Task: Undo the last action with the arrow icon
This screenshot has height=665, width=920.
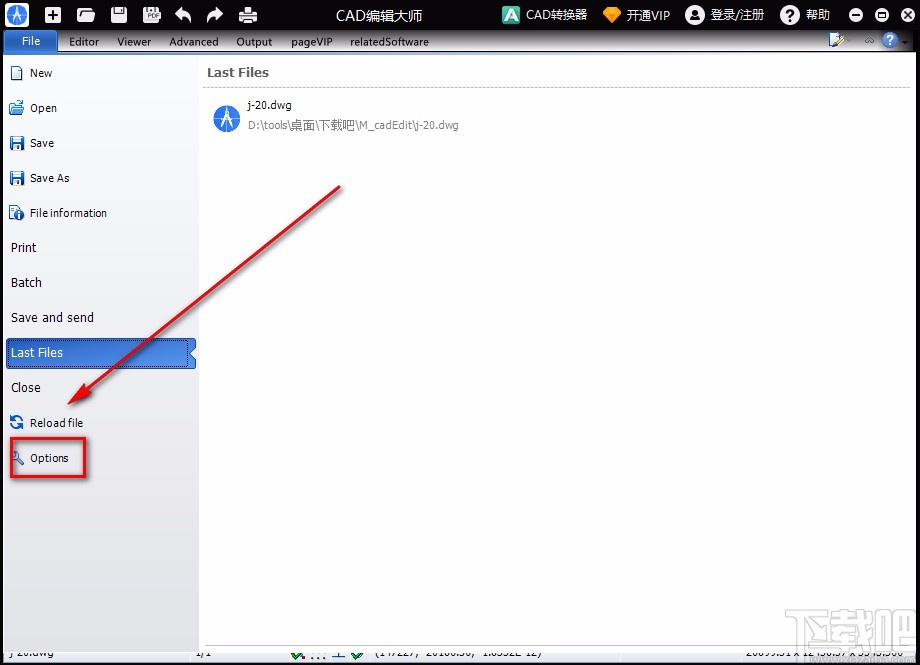Action: 183,15
